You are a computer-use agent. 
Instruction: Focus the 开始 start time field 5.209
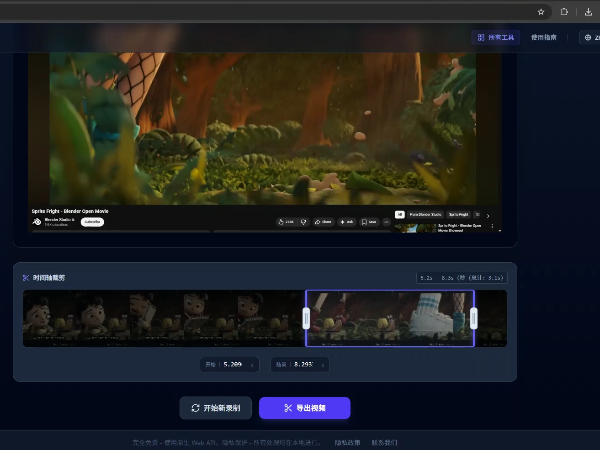click(x=230, y=364)
